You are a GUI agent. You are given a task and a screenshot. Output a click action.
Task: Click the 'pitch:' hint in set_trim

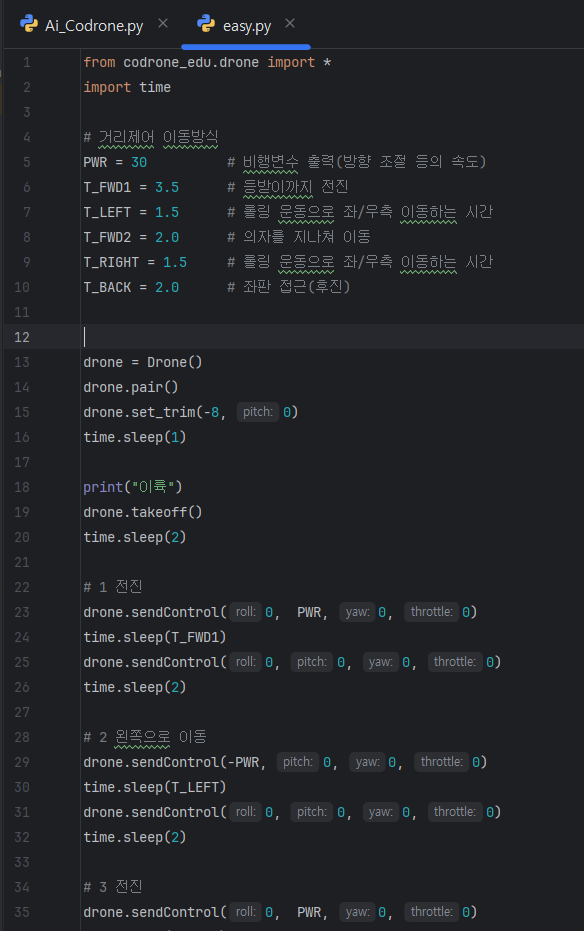(x=258, y=412)
